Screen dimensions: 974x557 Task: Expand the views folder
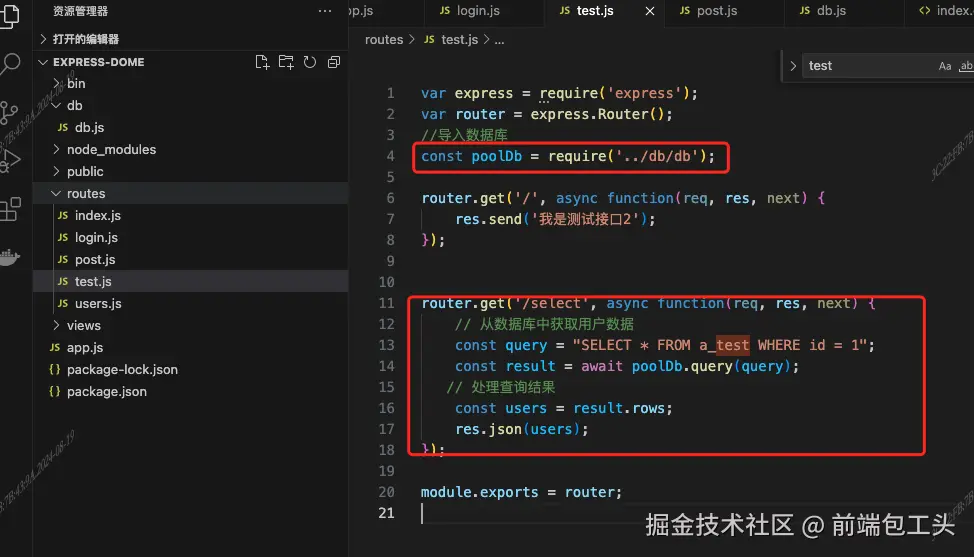point(190,325)
